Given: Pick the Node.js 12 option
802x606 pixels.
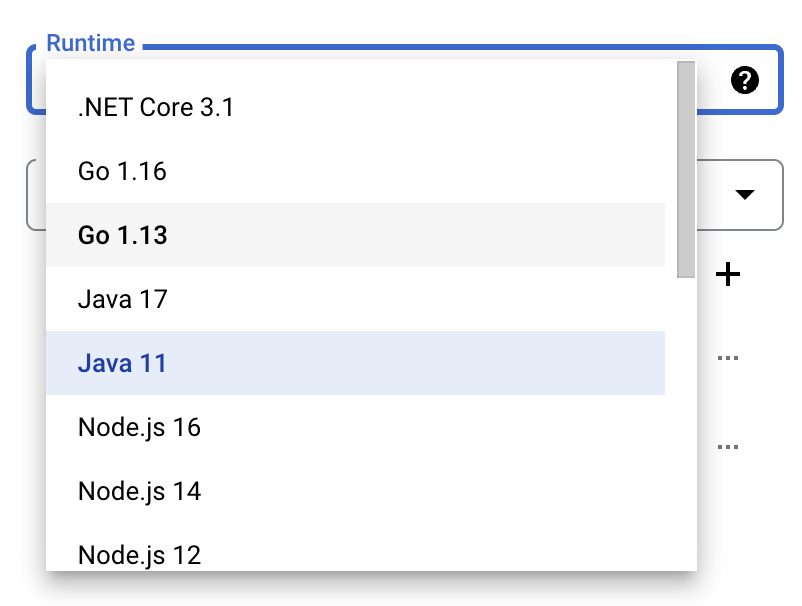Looking at the screenshot, I should (139, 554).
